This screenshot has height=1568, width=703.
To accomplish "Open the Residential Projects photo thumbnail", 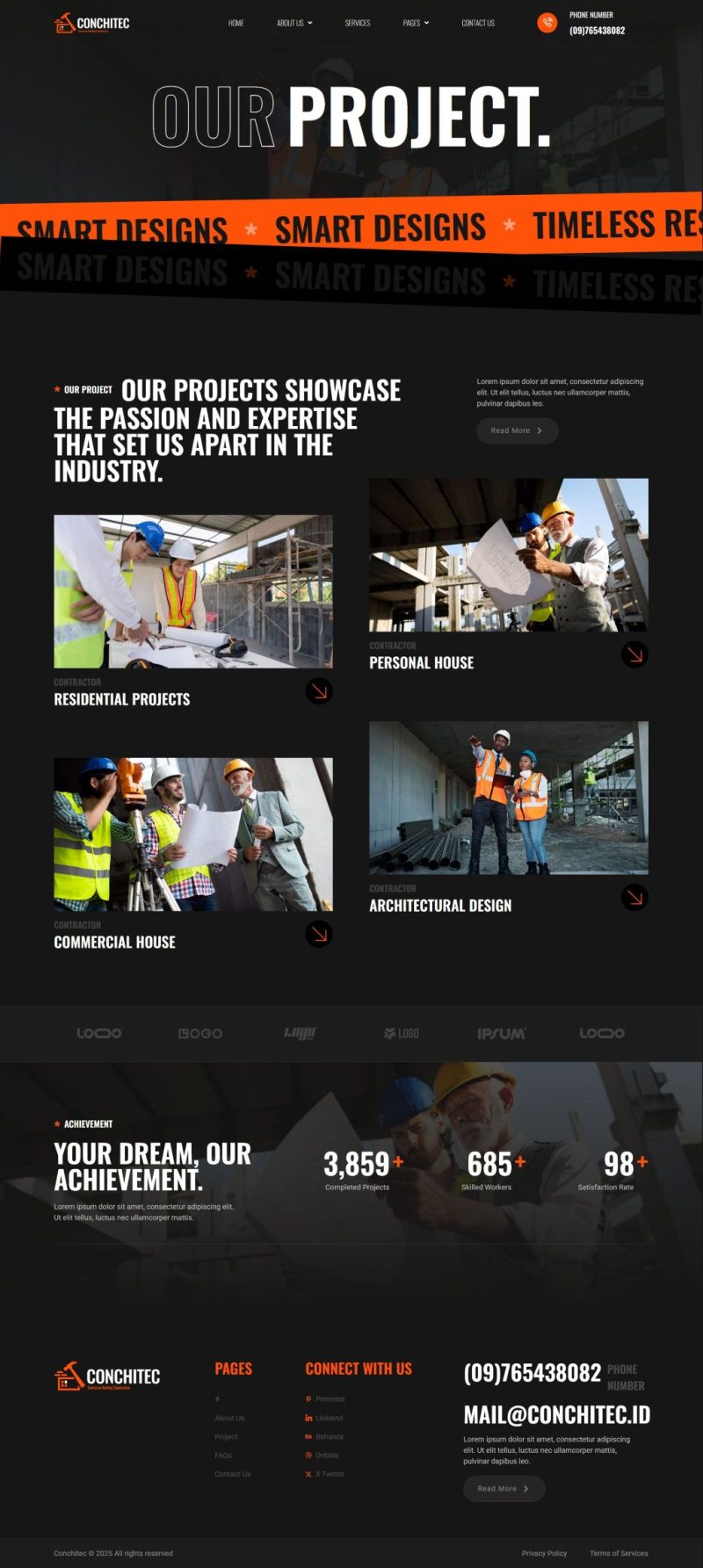I will point(193,591).
